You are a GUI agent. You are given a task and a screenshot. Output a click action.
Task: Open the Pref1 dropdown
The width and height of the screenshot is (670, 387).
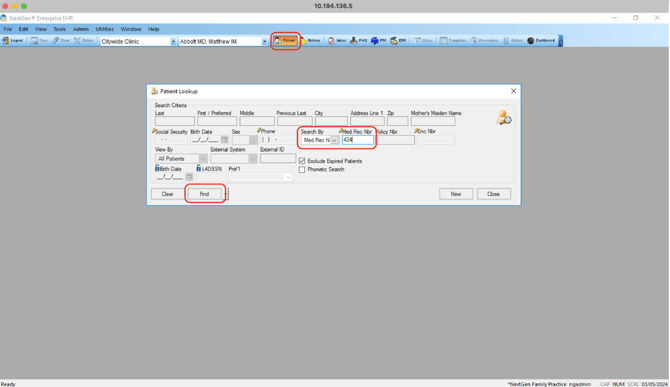[x=288, y=177]
